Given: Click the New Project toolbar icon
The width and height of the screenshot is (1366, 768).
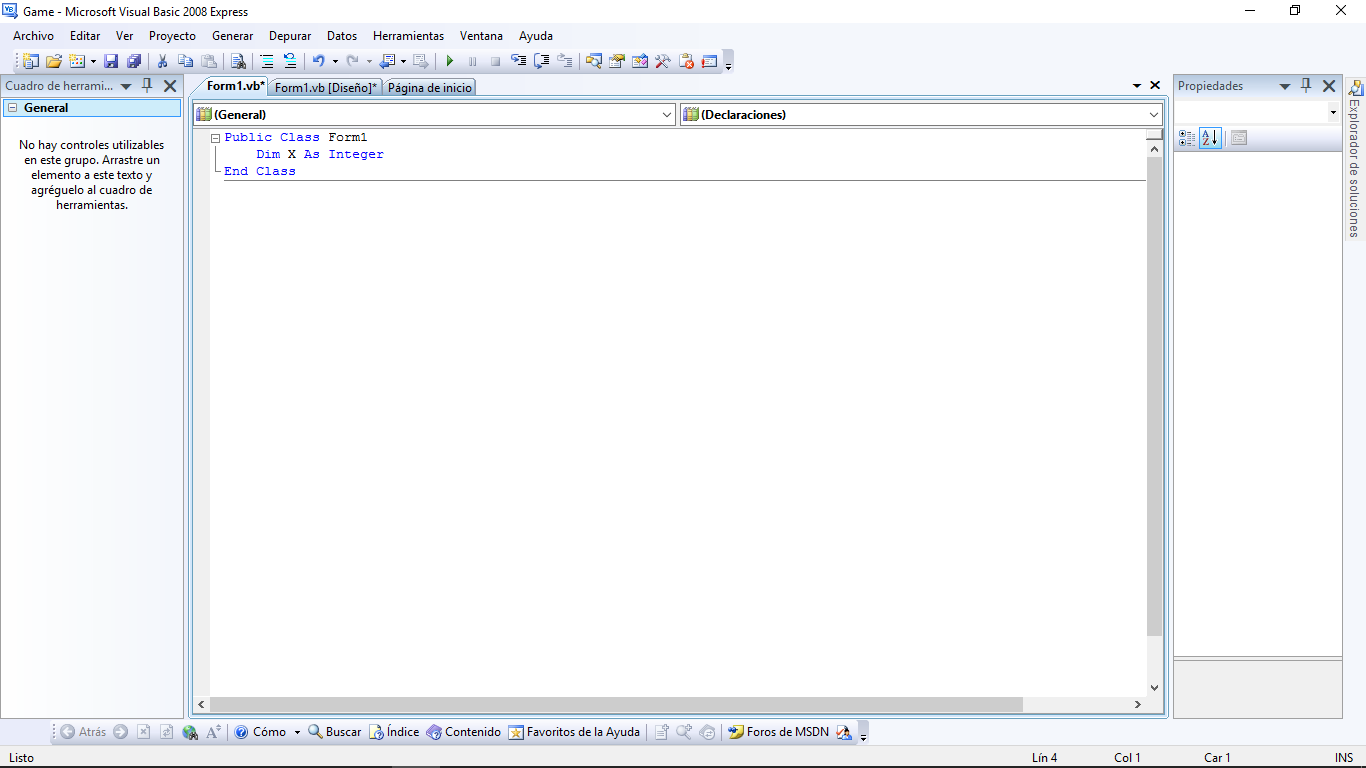Looking at the screenshot, I should pos(31,61).
